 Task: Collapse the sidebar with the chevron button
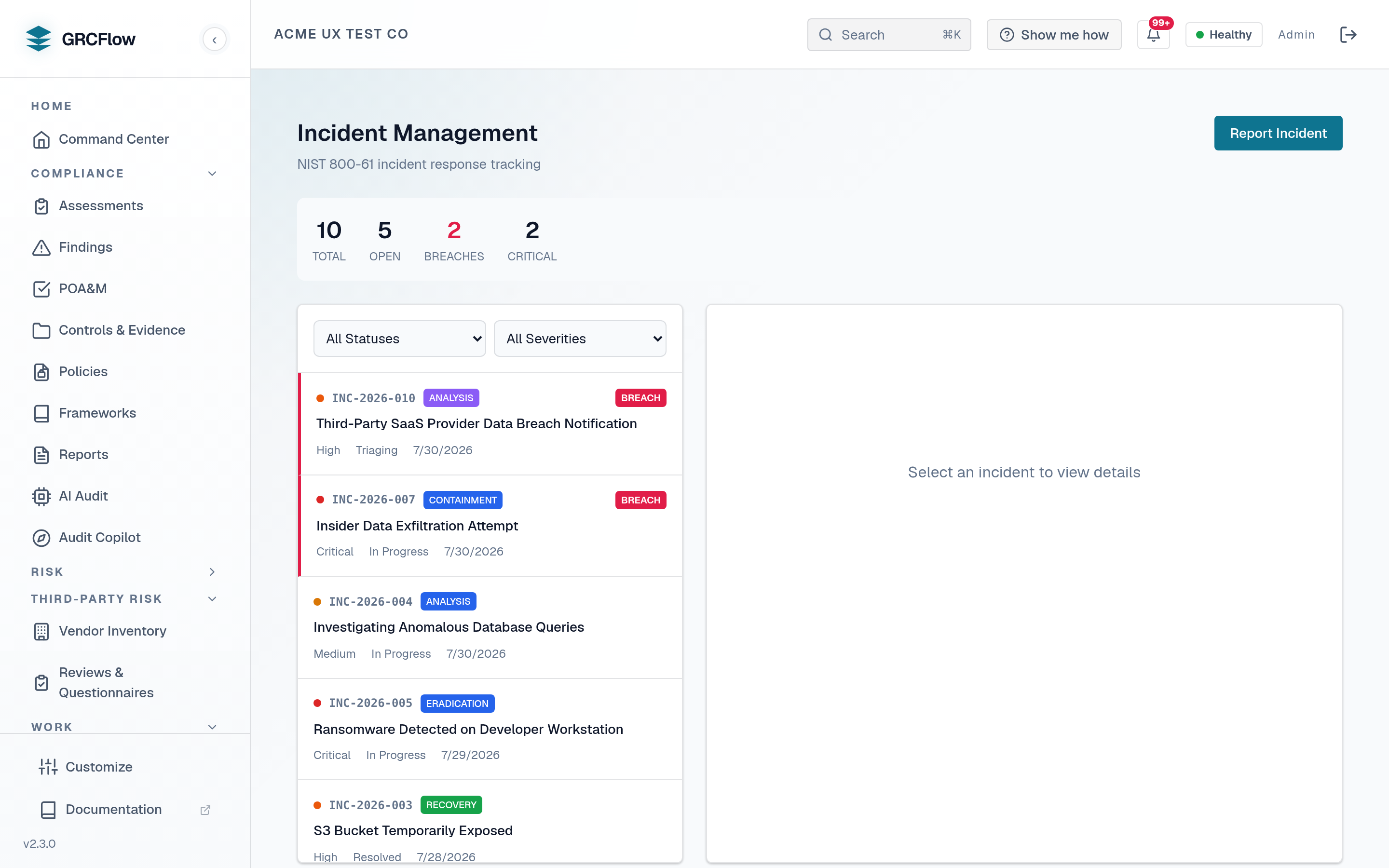[x=214, y=40]
